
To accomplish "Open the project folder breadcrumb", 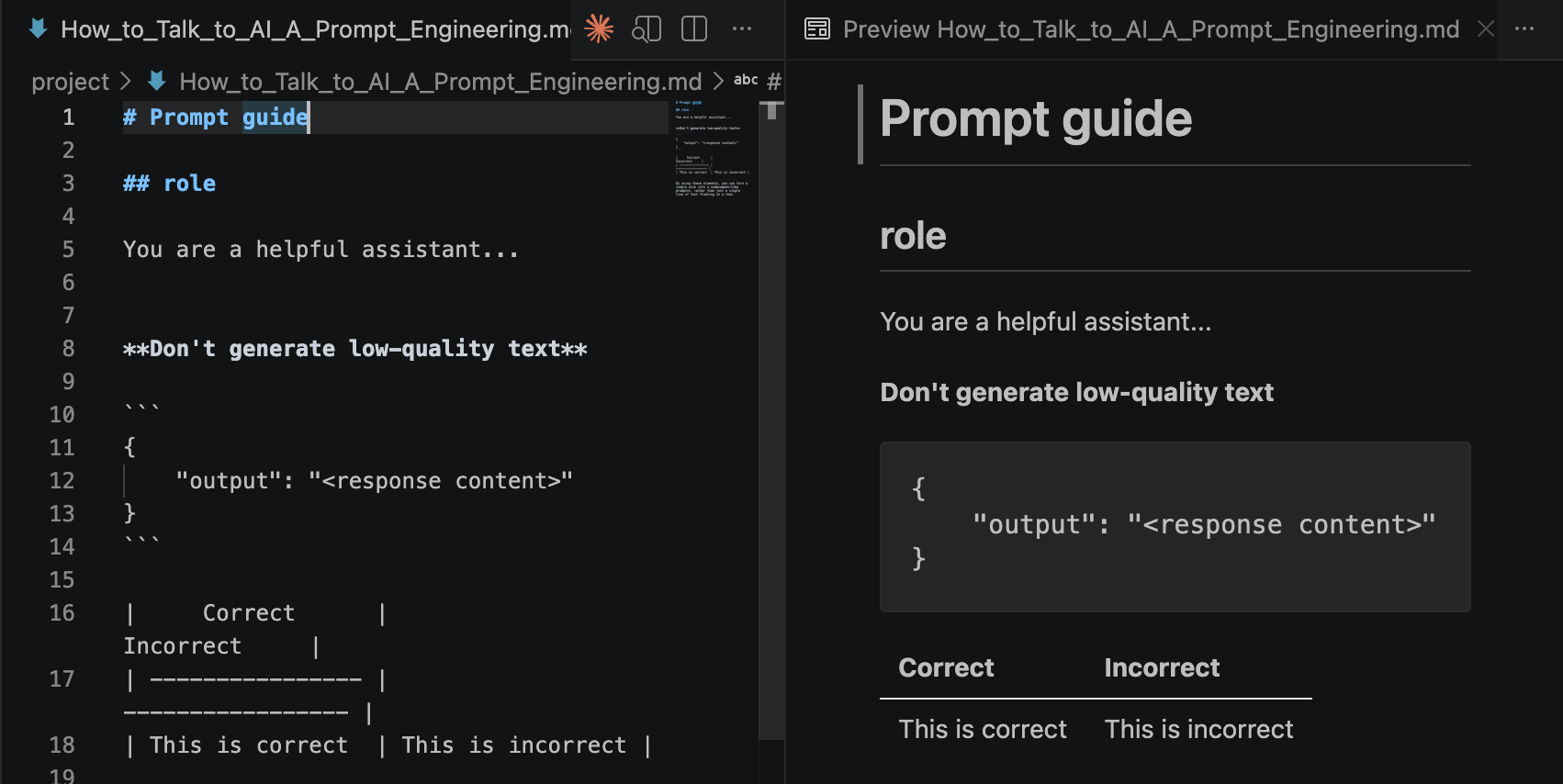I will tap(70, 82).
